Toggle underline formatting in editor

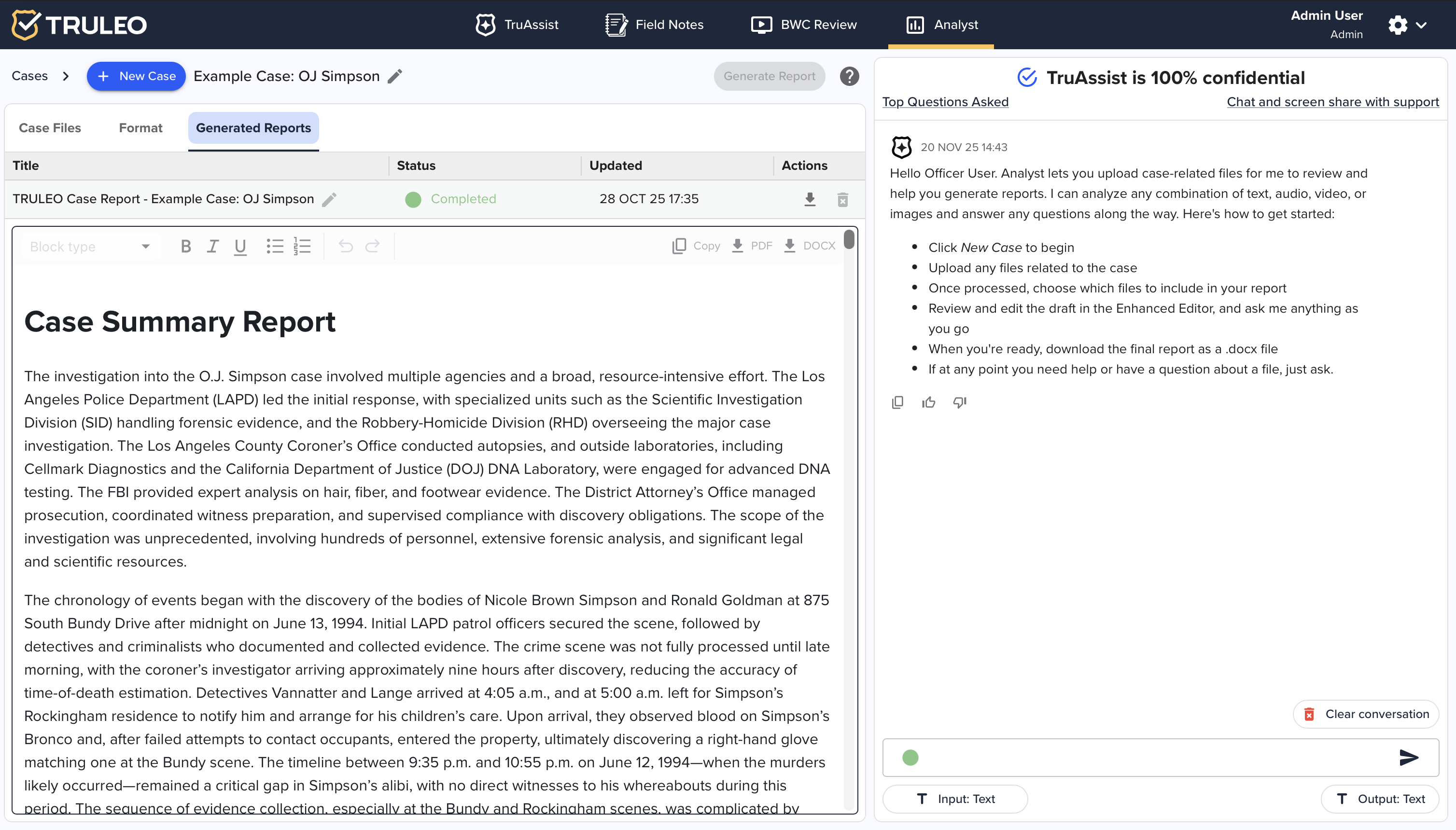(240, 246)
